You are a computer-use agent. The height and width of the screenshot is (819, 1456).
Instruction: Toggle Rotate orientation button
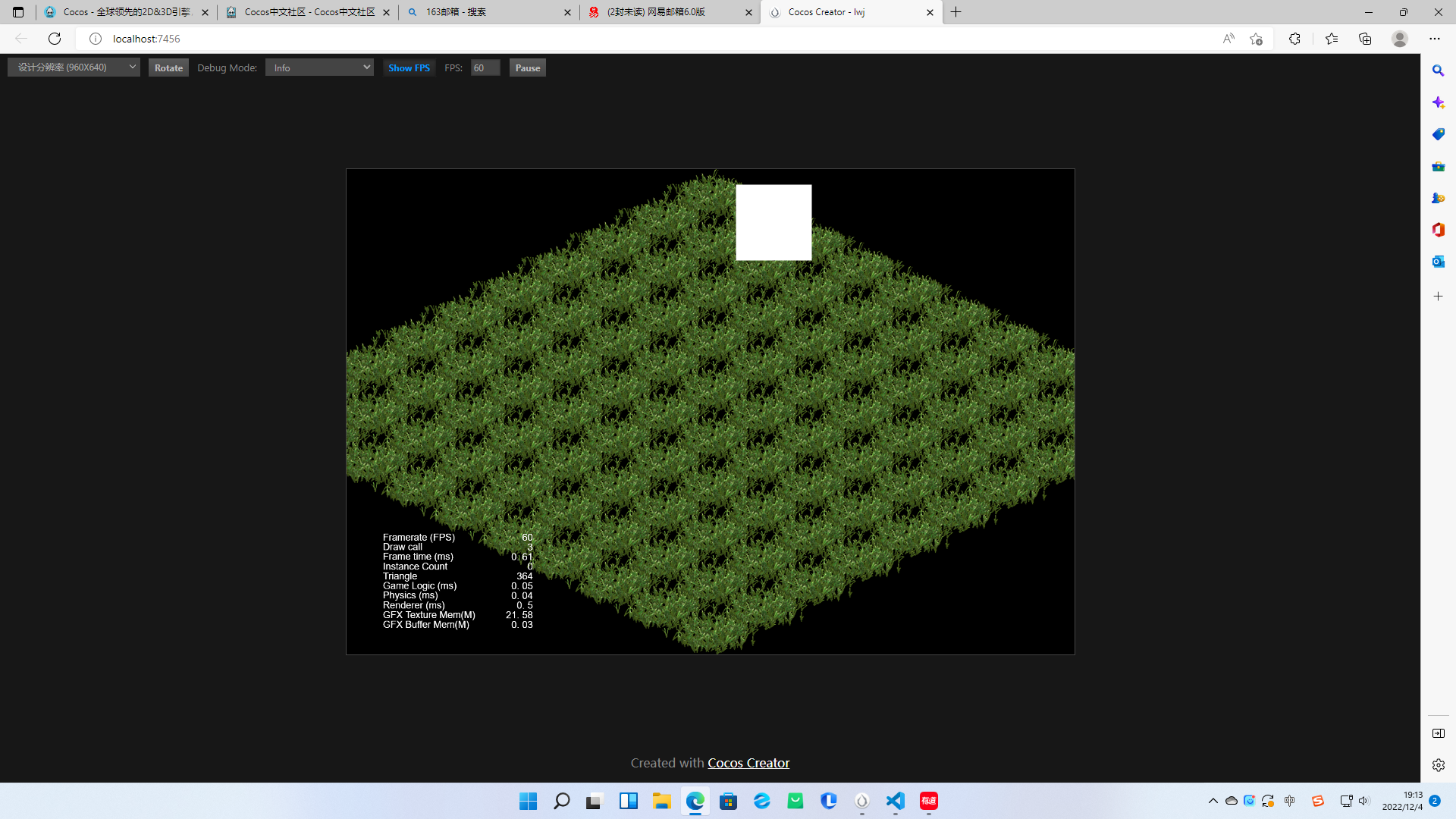coord(168,67)
